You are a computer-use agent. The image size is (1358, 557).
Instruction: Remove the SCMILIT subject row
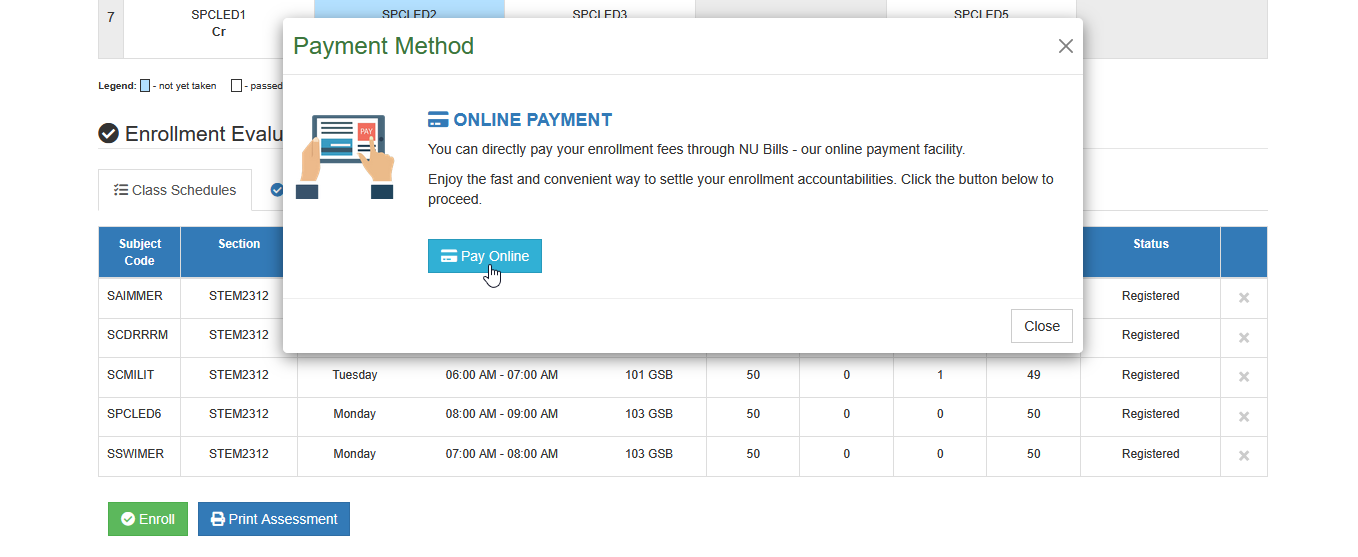(1244, 377)
